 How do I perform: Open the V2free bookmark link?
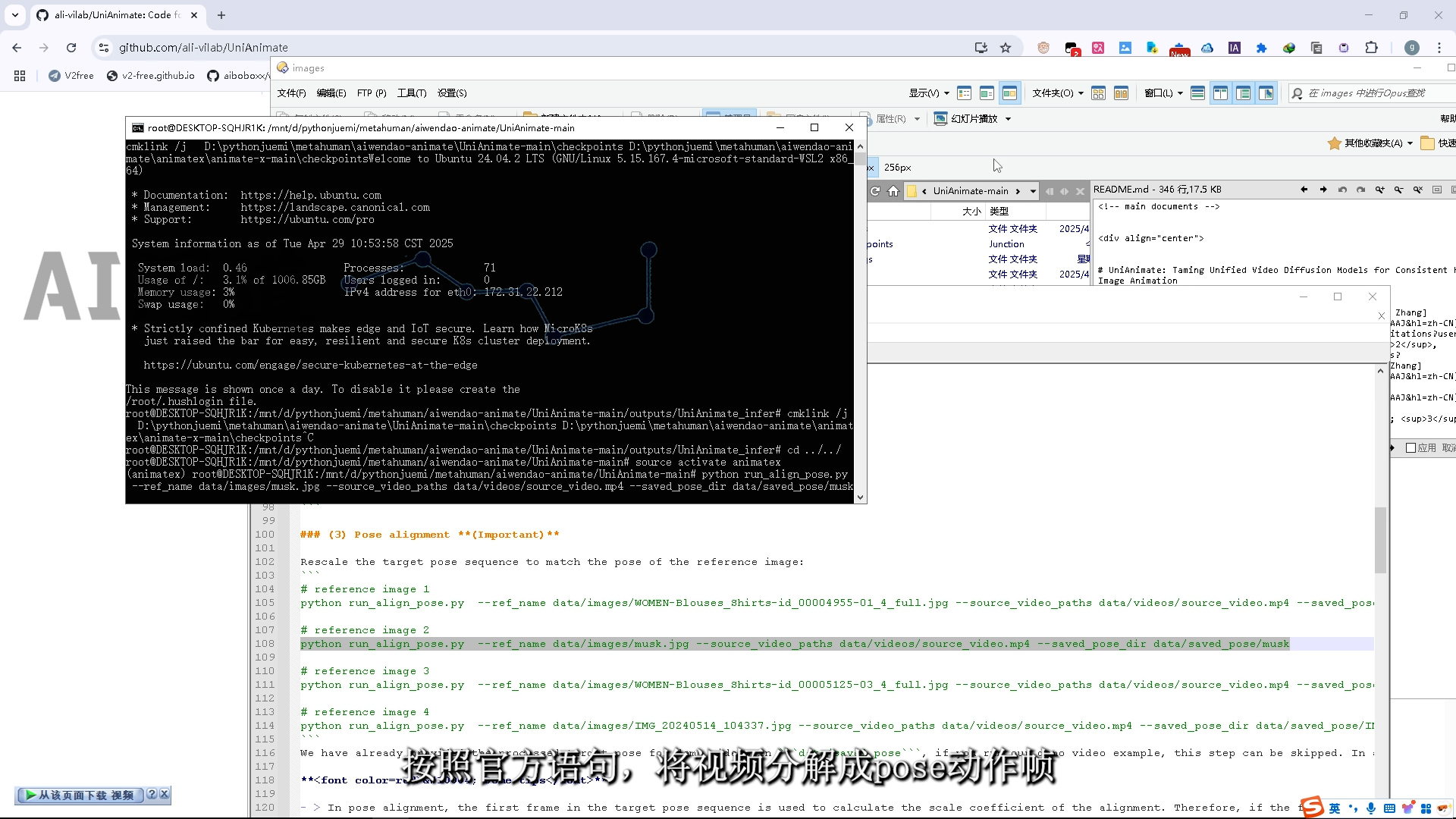click(71, 76)
